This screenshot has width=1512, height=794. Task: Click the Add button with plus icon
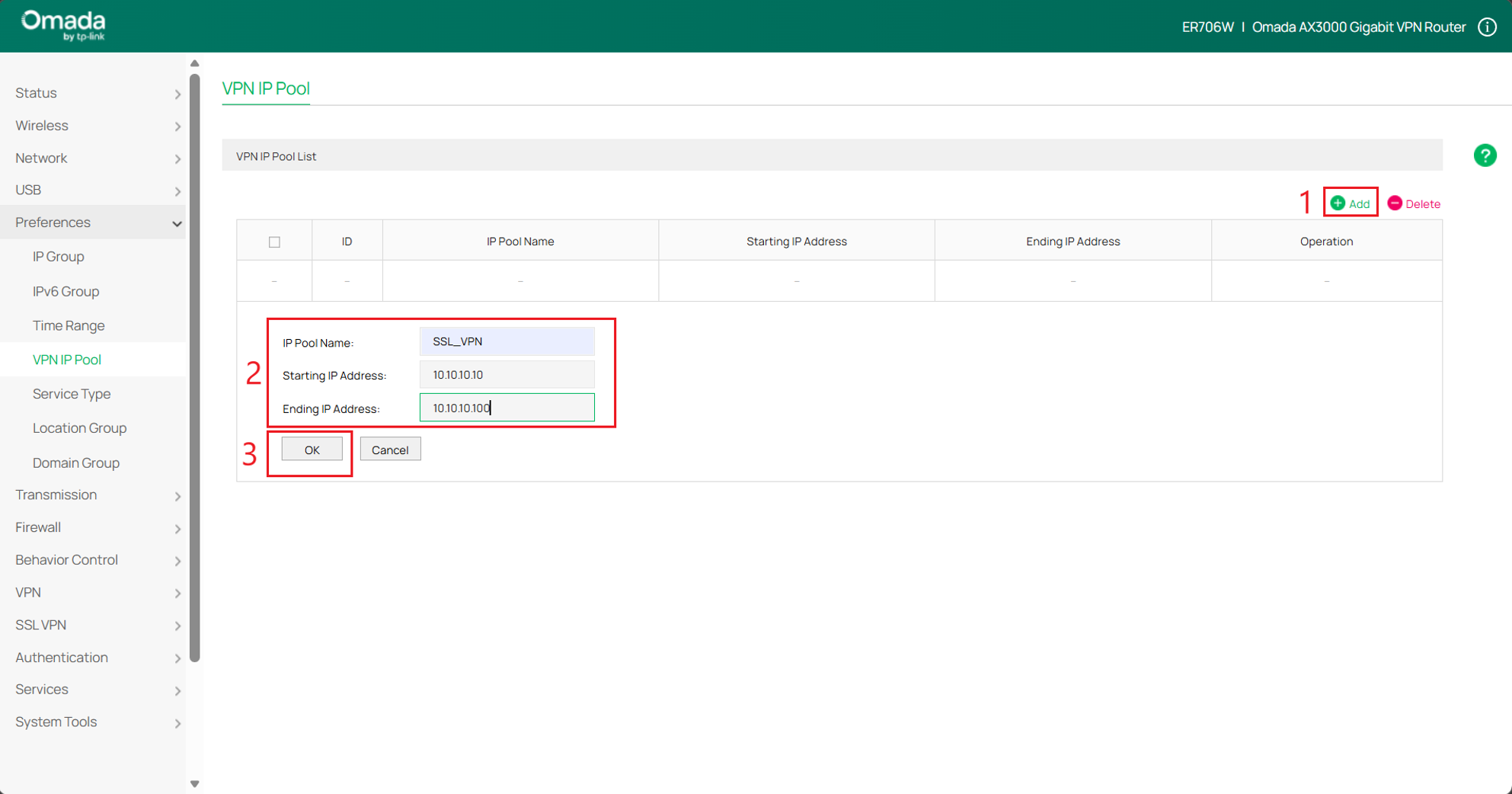1350,203
